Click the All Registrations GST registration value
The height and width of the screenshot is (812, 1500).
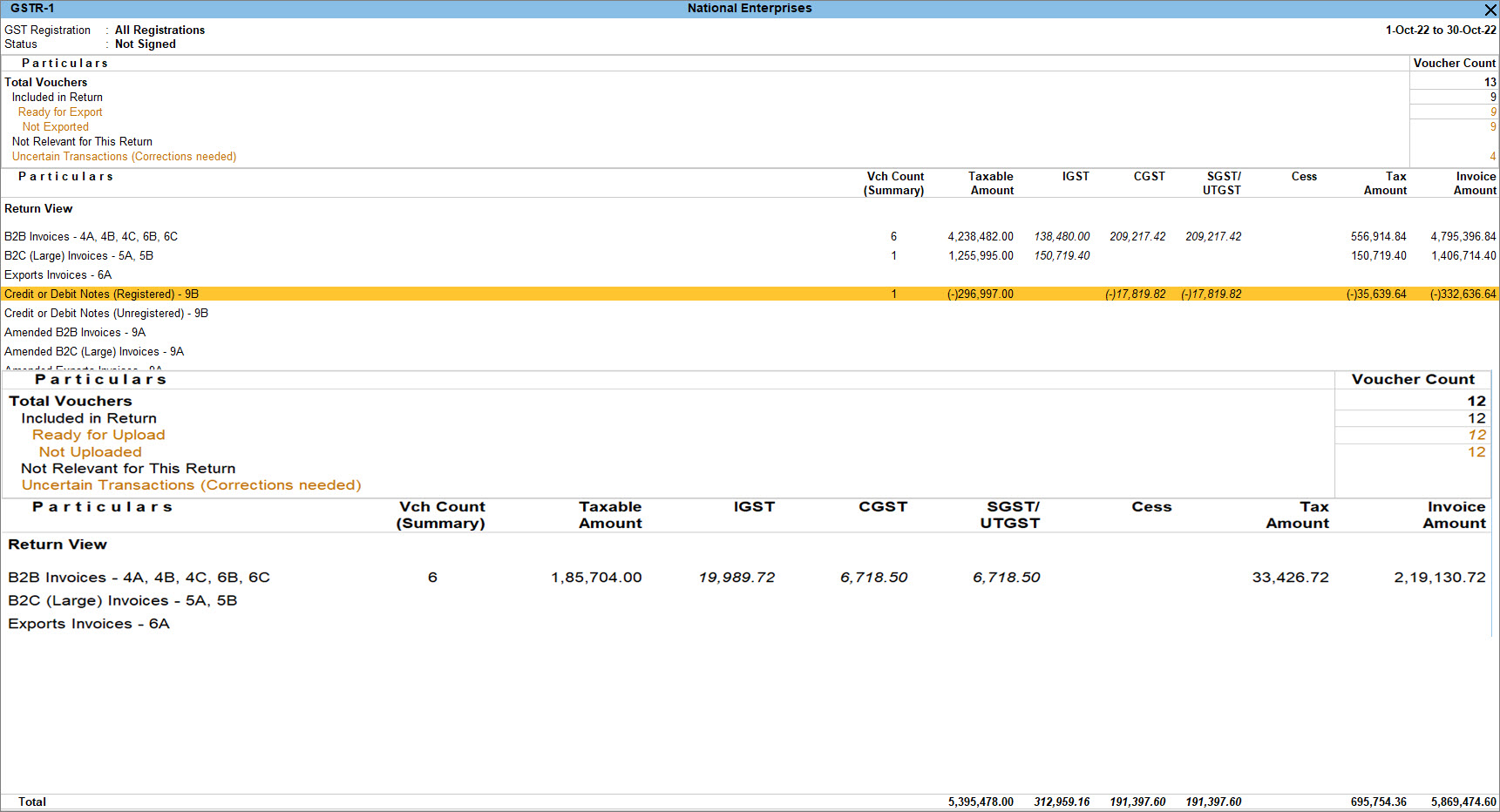coord(160,30)
